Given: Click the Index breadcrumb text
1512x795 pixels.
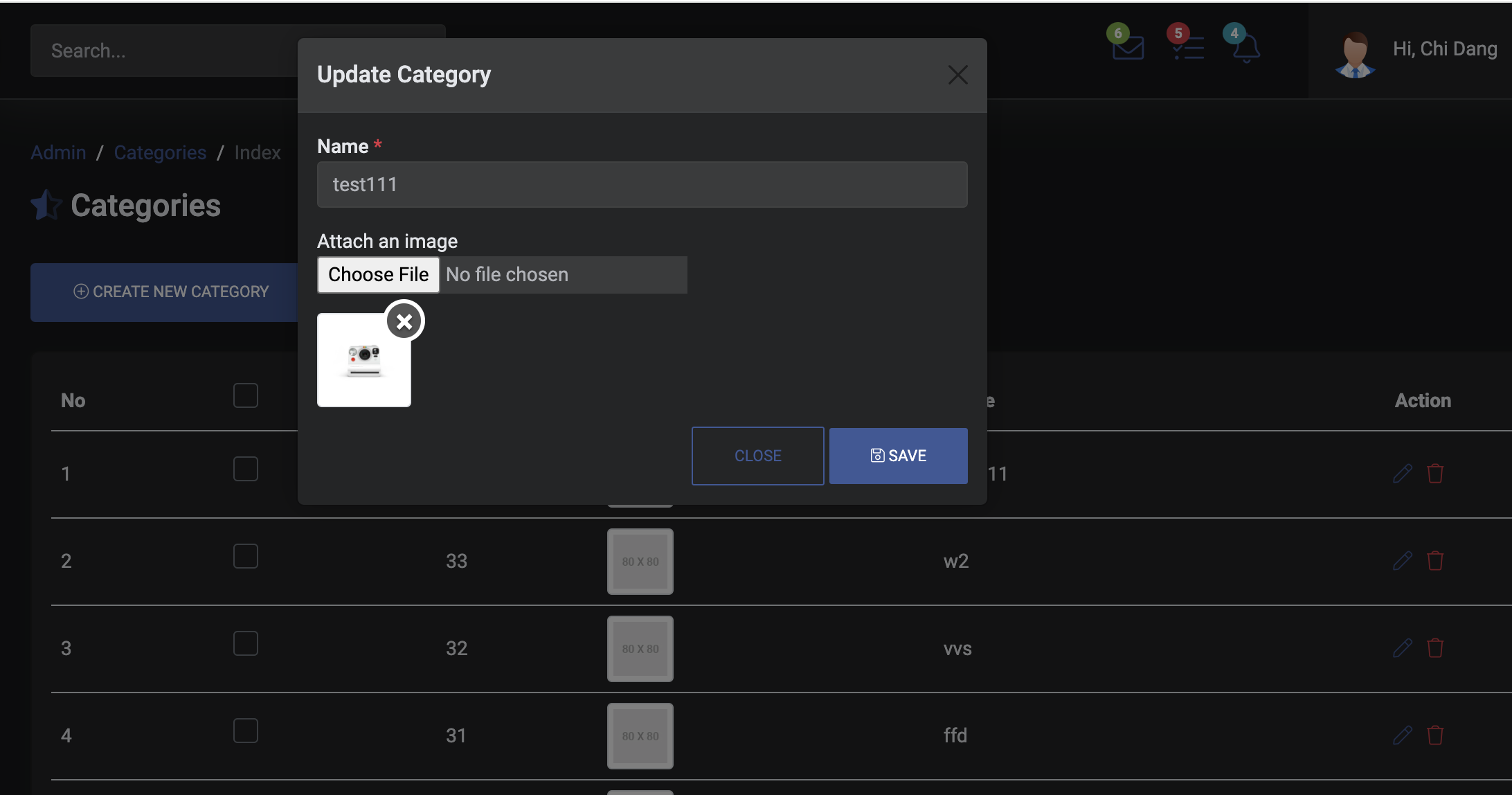Looking at the screenshot, I should coord(258,152).
